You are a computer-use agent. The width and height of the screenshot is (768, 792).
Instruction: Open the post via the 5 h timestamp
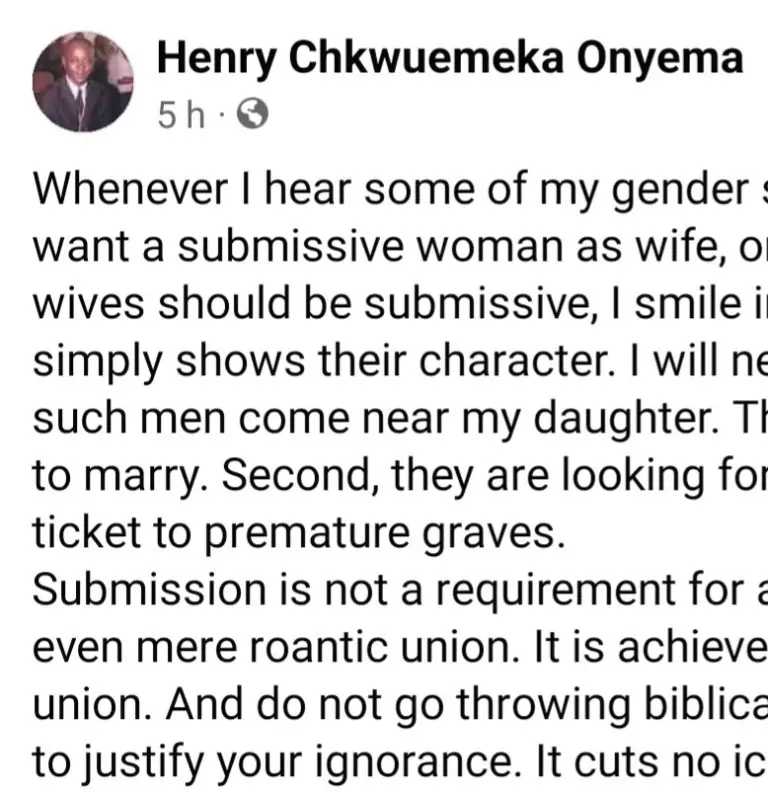click(181, 118)
